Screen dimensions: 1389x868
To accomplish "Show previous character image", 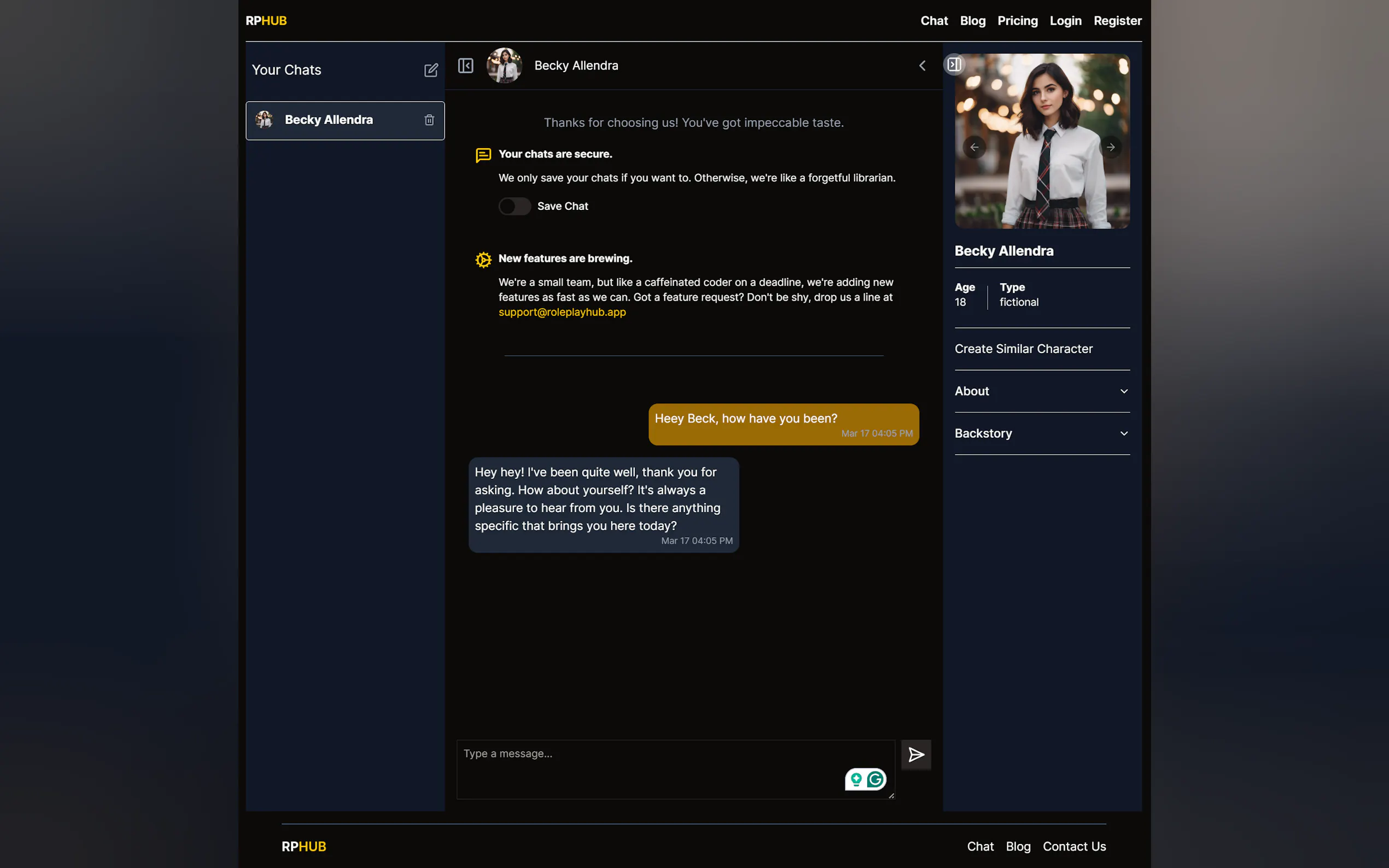I will point(974,148).
